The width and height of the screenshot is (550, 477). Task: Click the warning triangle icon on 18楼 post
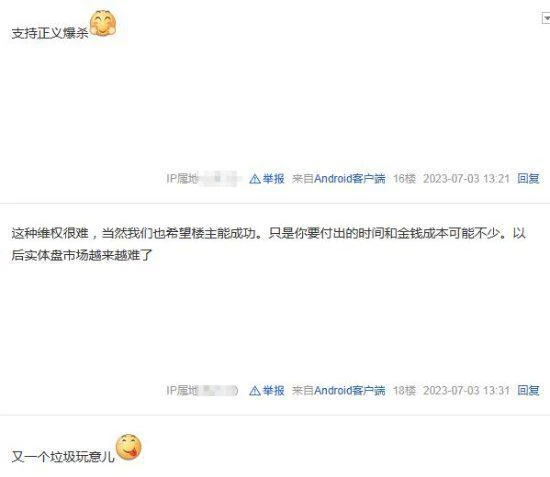click(255, 391)
